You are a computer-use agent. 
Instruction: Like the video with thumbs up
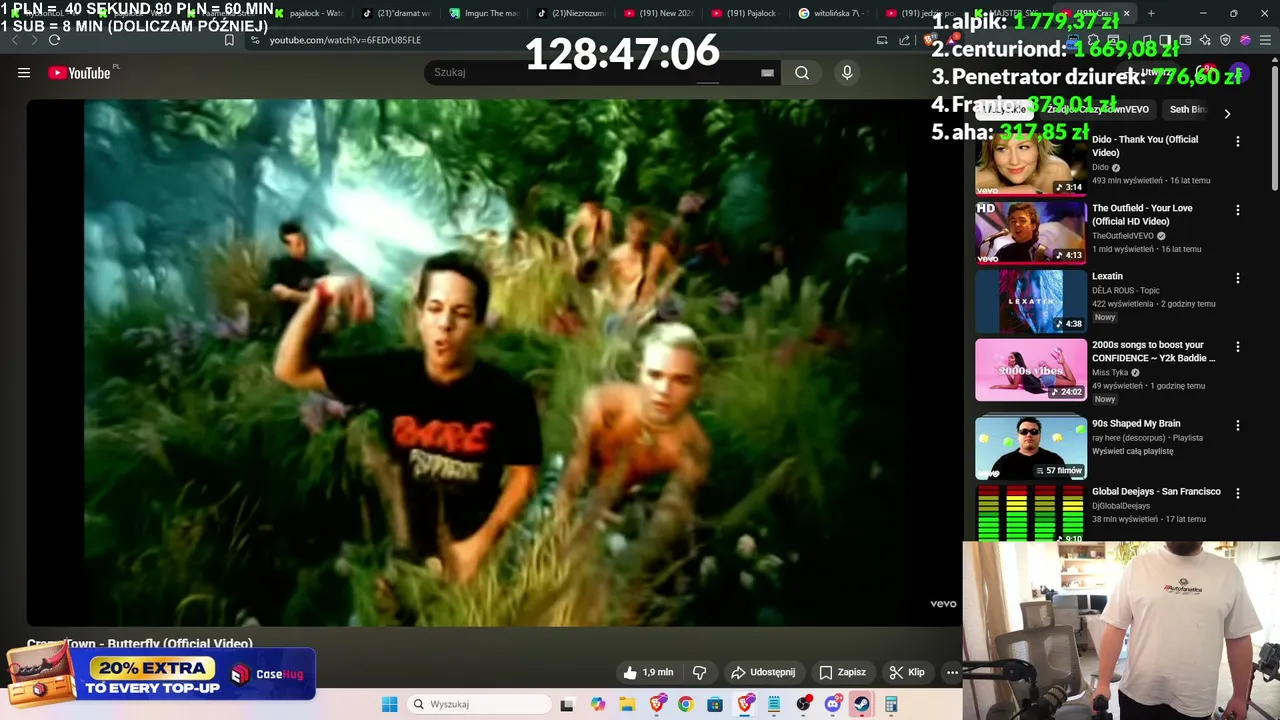(648, 672)
